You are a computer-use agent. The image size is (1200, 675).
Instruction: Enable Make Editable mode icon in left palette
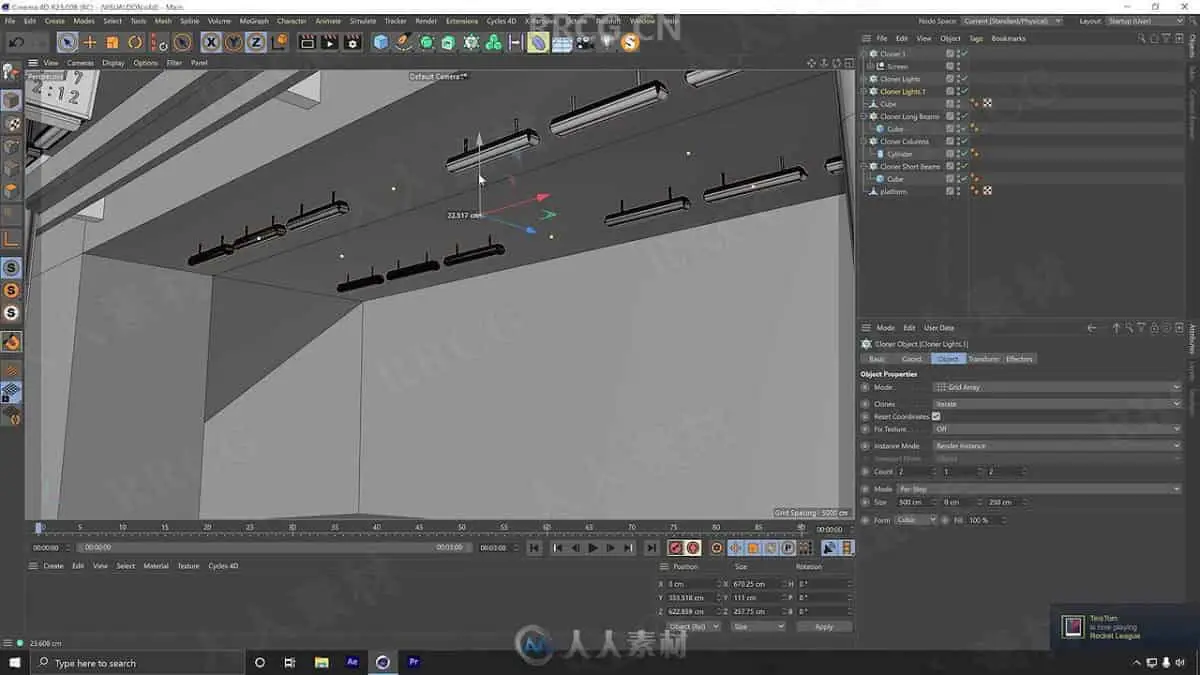click(x=11, y=72)
